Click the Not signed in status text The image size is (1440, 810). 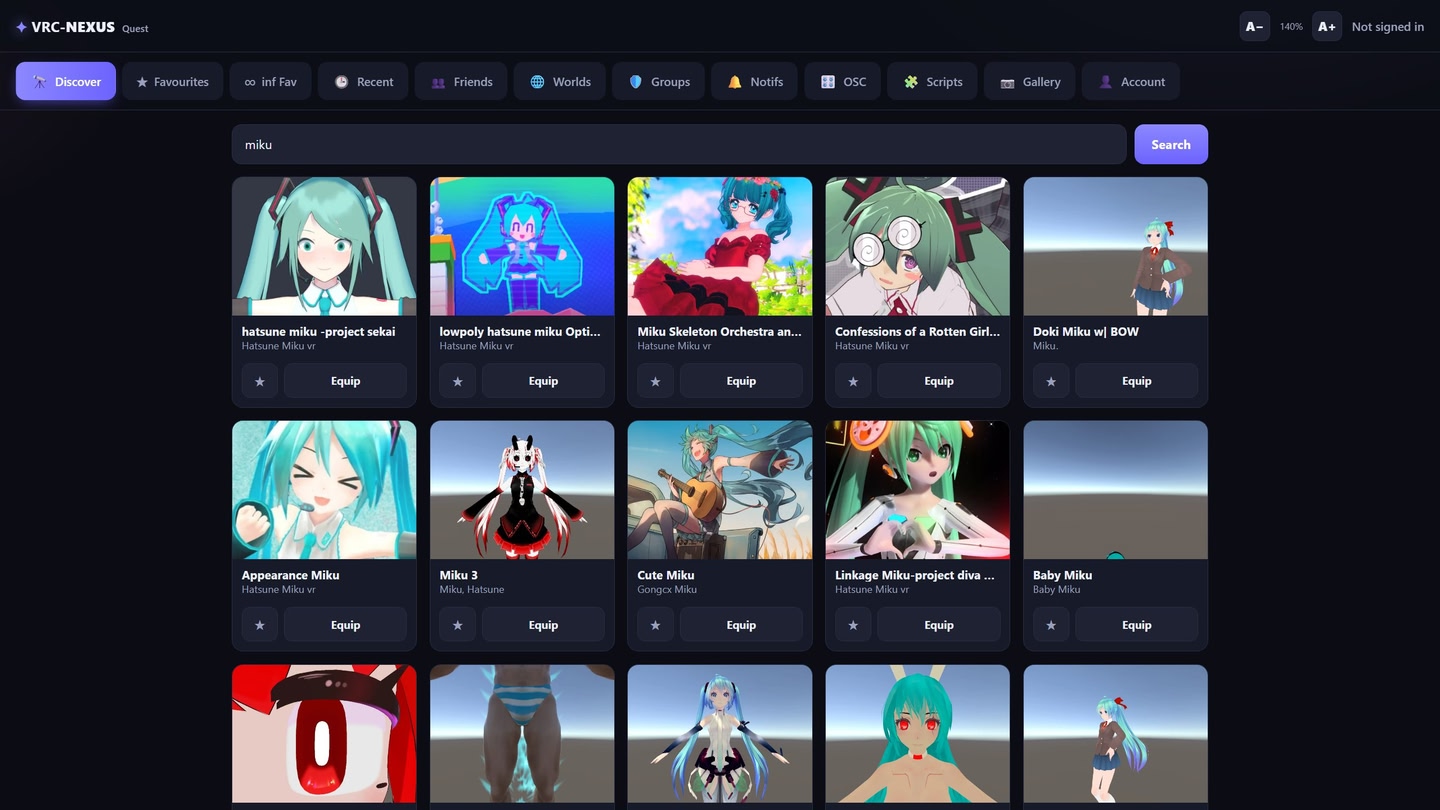click(1388, 27)
